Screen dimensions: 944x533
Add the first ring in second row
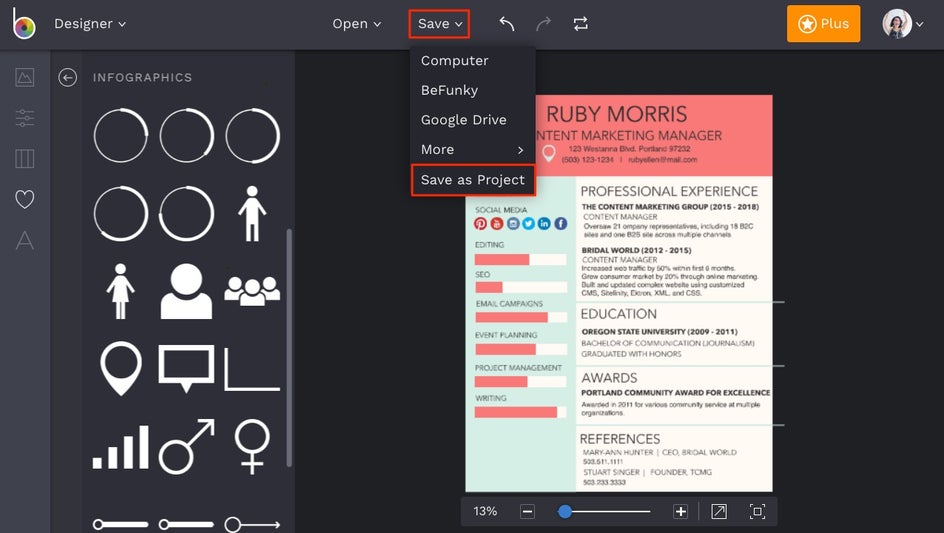(120, 214)
